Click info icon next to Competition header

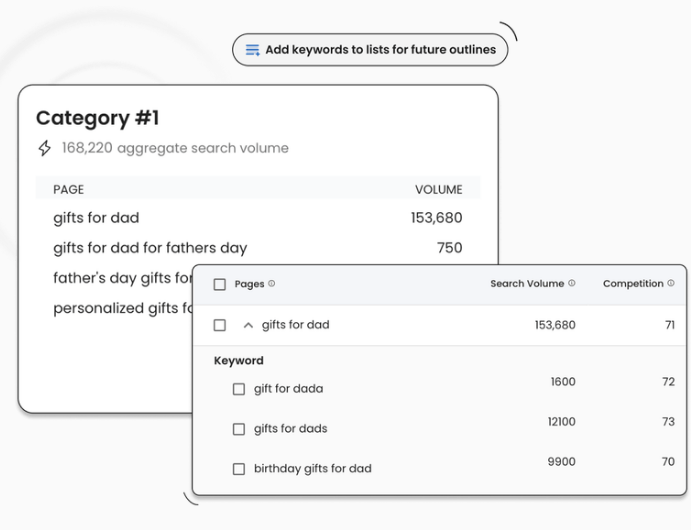click(x=671, y=284)
